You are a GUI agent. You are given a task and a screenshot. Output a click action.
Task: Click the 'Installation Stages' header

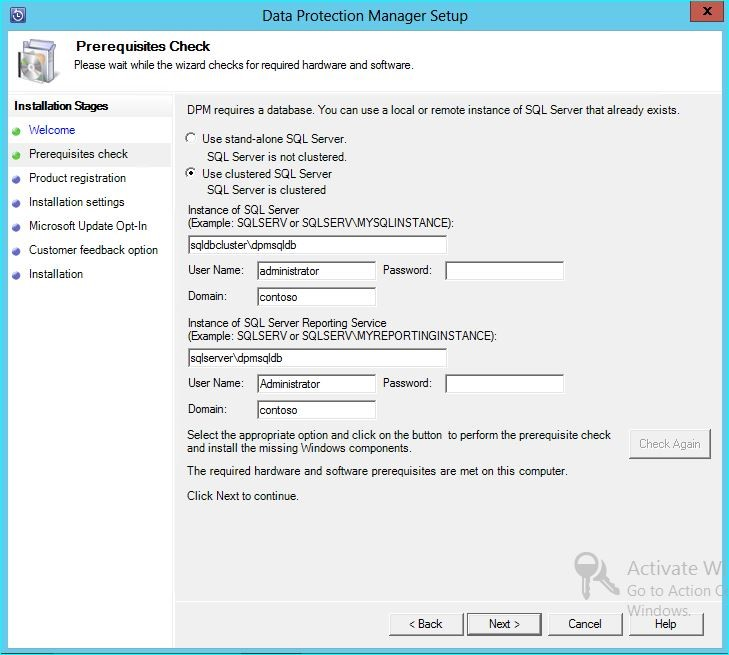61,106
